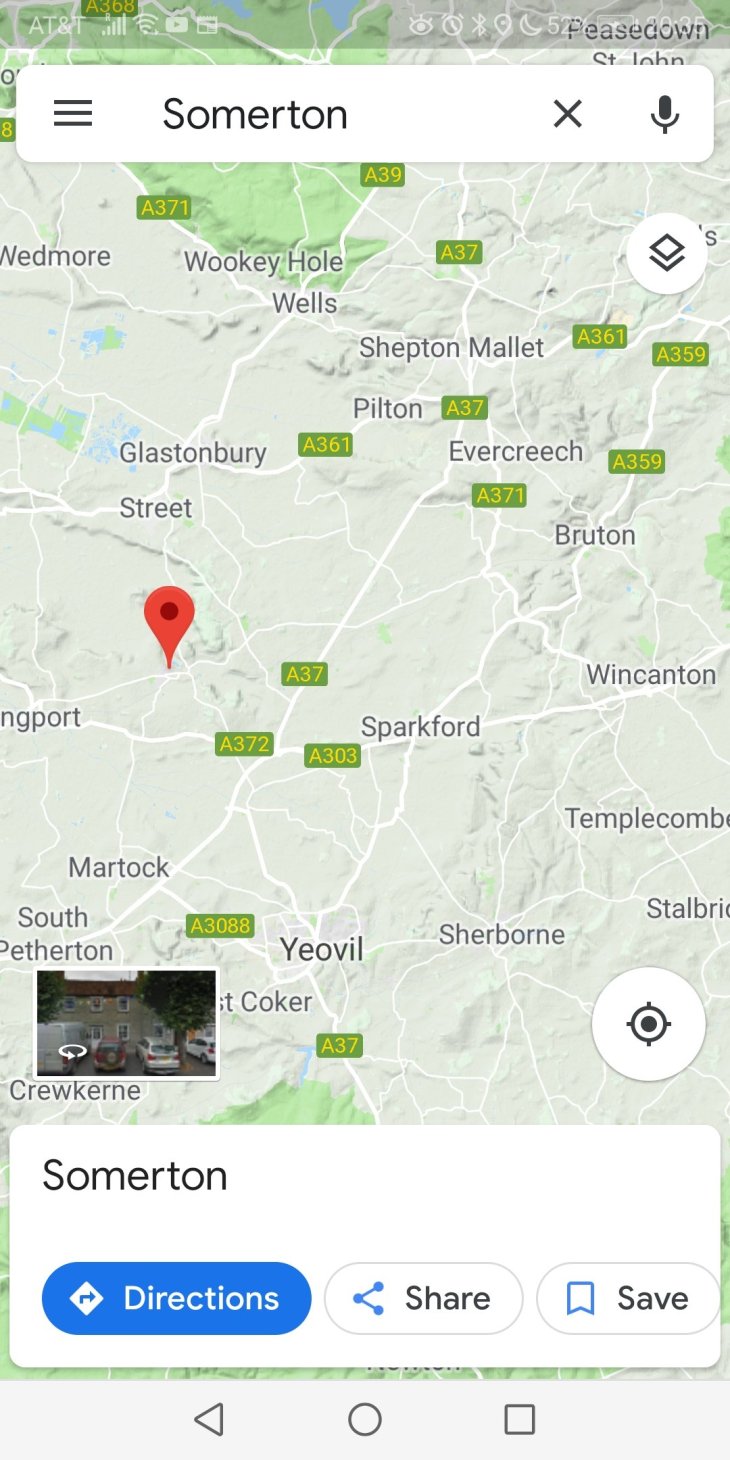Screen dimensions: 730x1460
Task: Select Glastonbury label on the map
Action: [193, 453]
